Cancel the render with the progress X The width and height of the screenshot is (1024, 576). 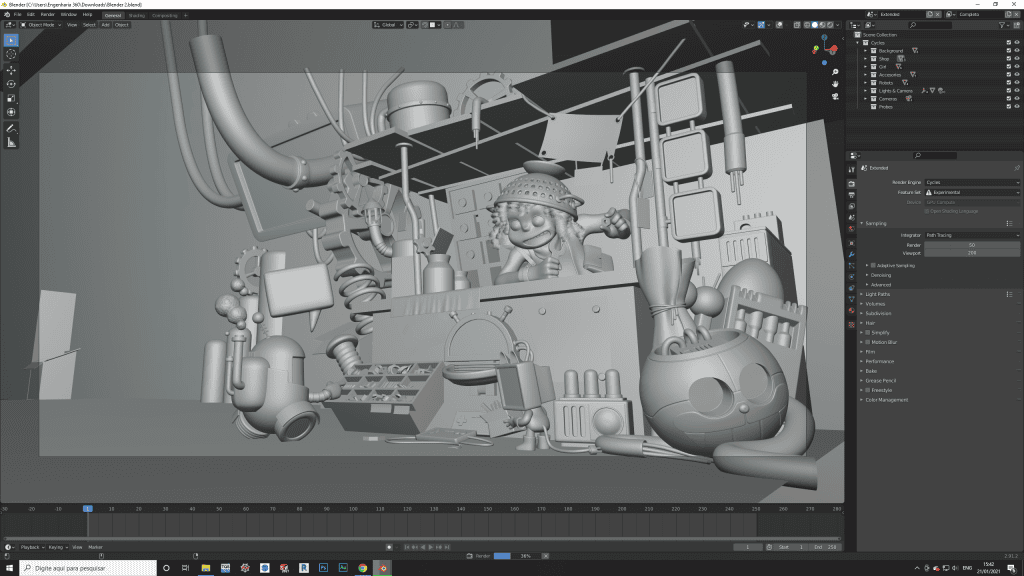coord(545,556)
